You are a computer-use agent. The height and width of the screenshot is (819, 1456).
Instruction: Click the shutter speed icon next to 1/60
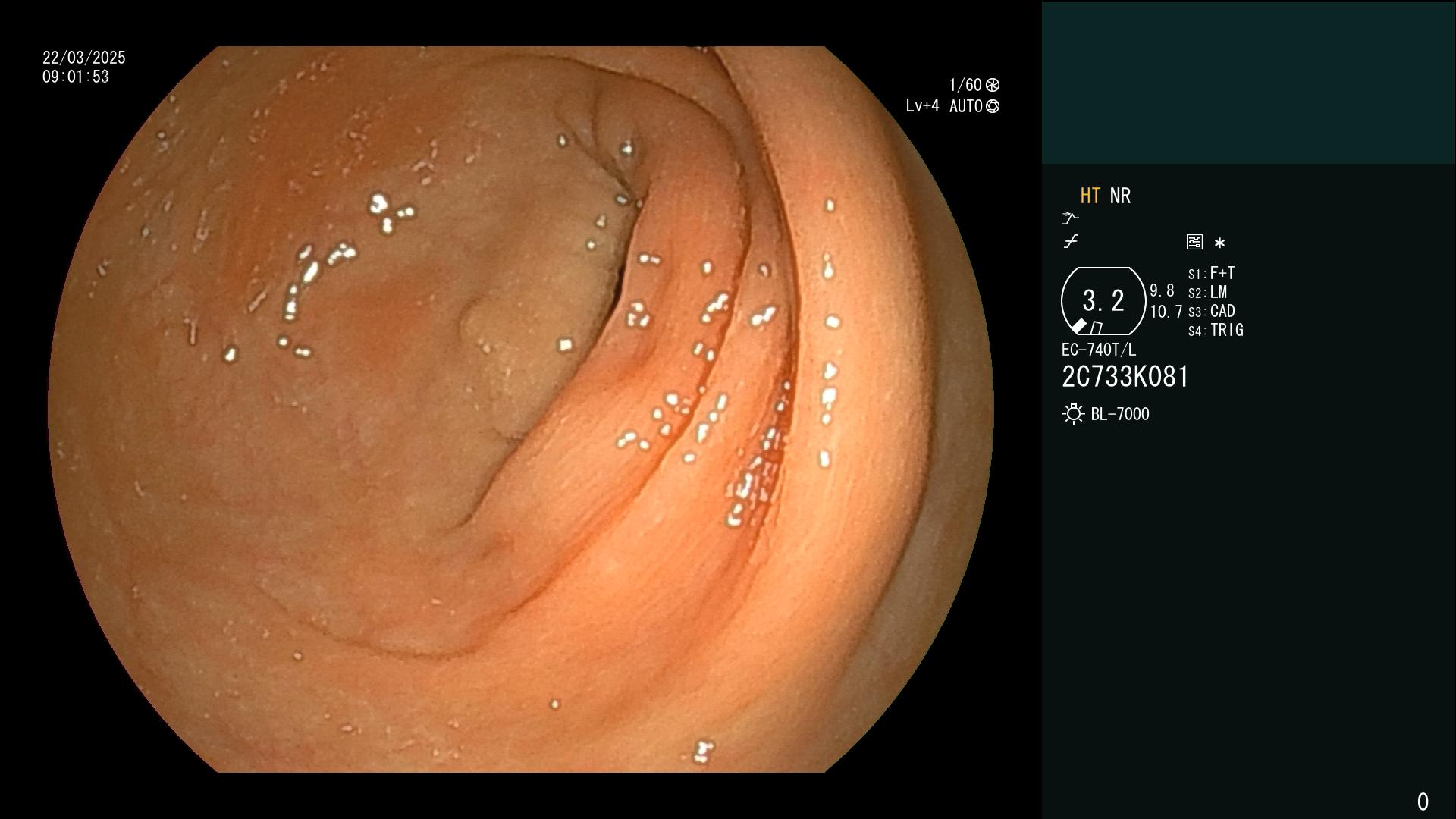click(x=993, y=85)
